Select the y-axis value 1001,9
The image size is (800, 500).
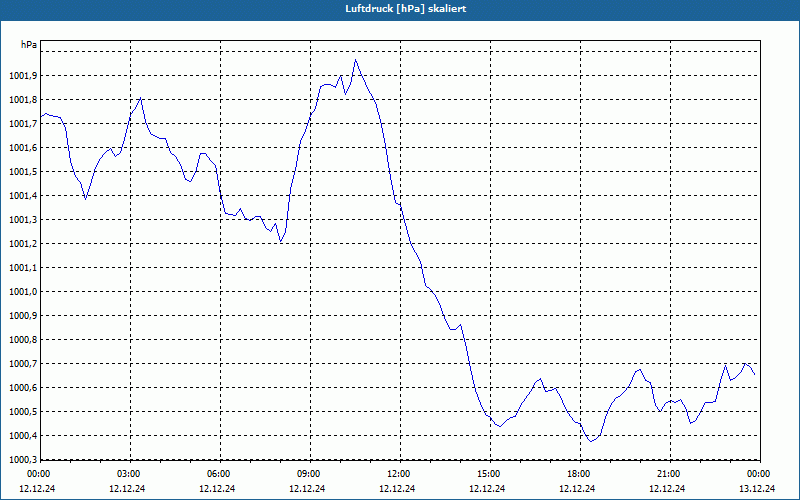pos(23,76)
